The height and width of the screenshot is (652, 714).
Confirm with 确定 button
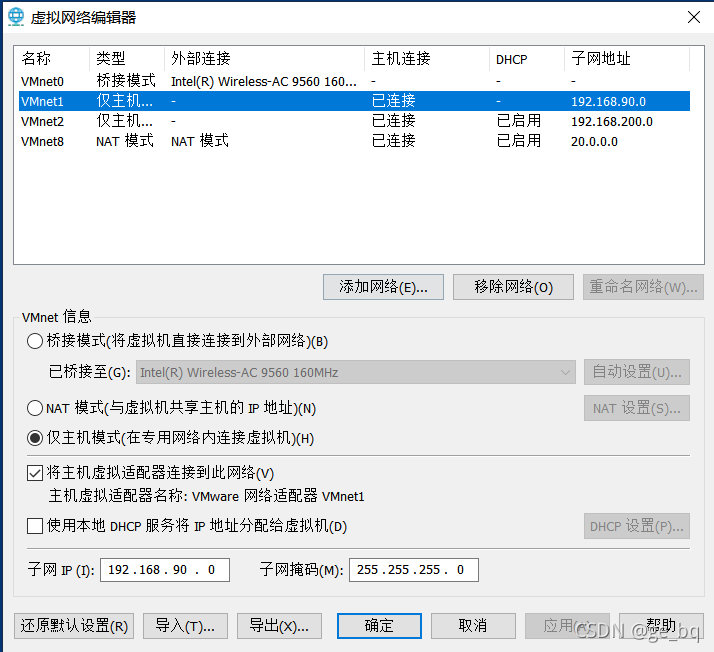[379, 626]
